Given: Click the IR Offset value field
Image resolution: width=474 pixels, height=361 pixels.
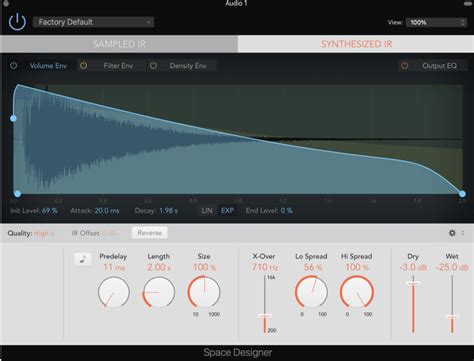Looking at the screenshot, I should [110, 233].
